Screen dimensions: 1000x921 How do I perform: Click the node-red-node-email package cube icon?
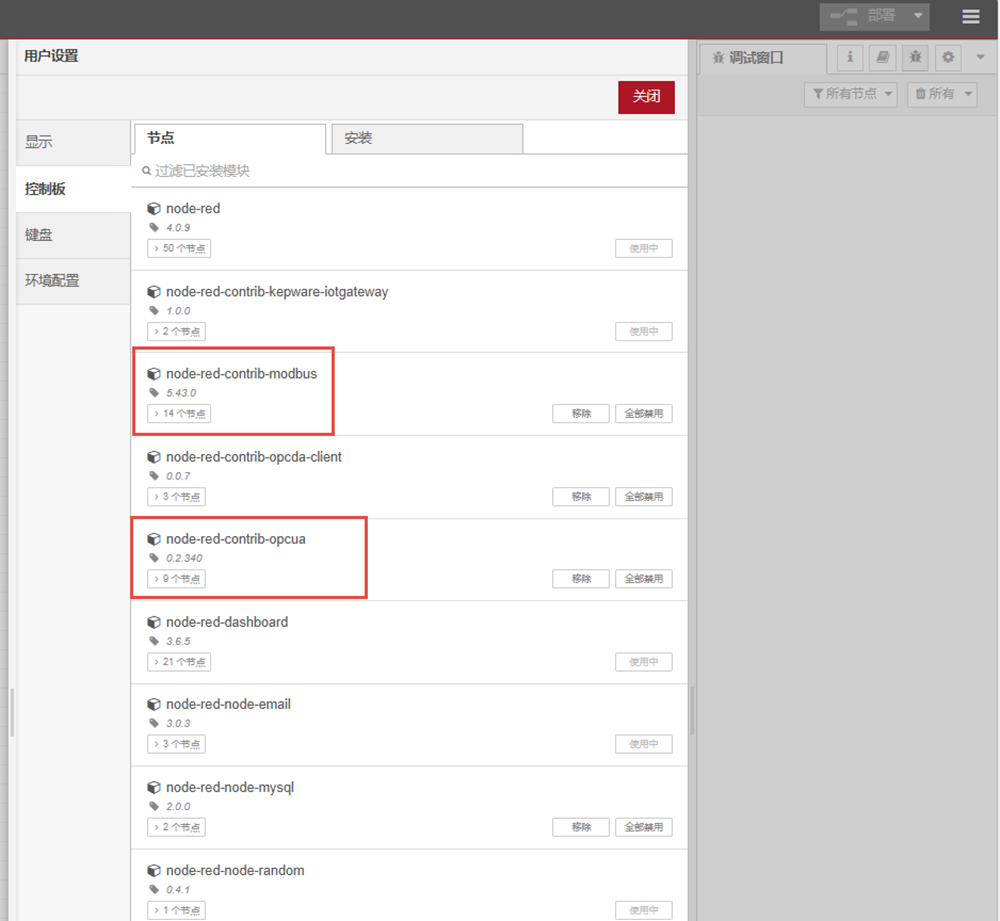[x=154, y=704]
